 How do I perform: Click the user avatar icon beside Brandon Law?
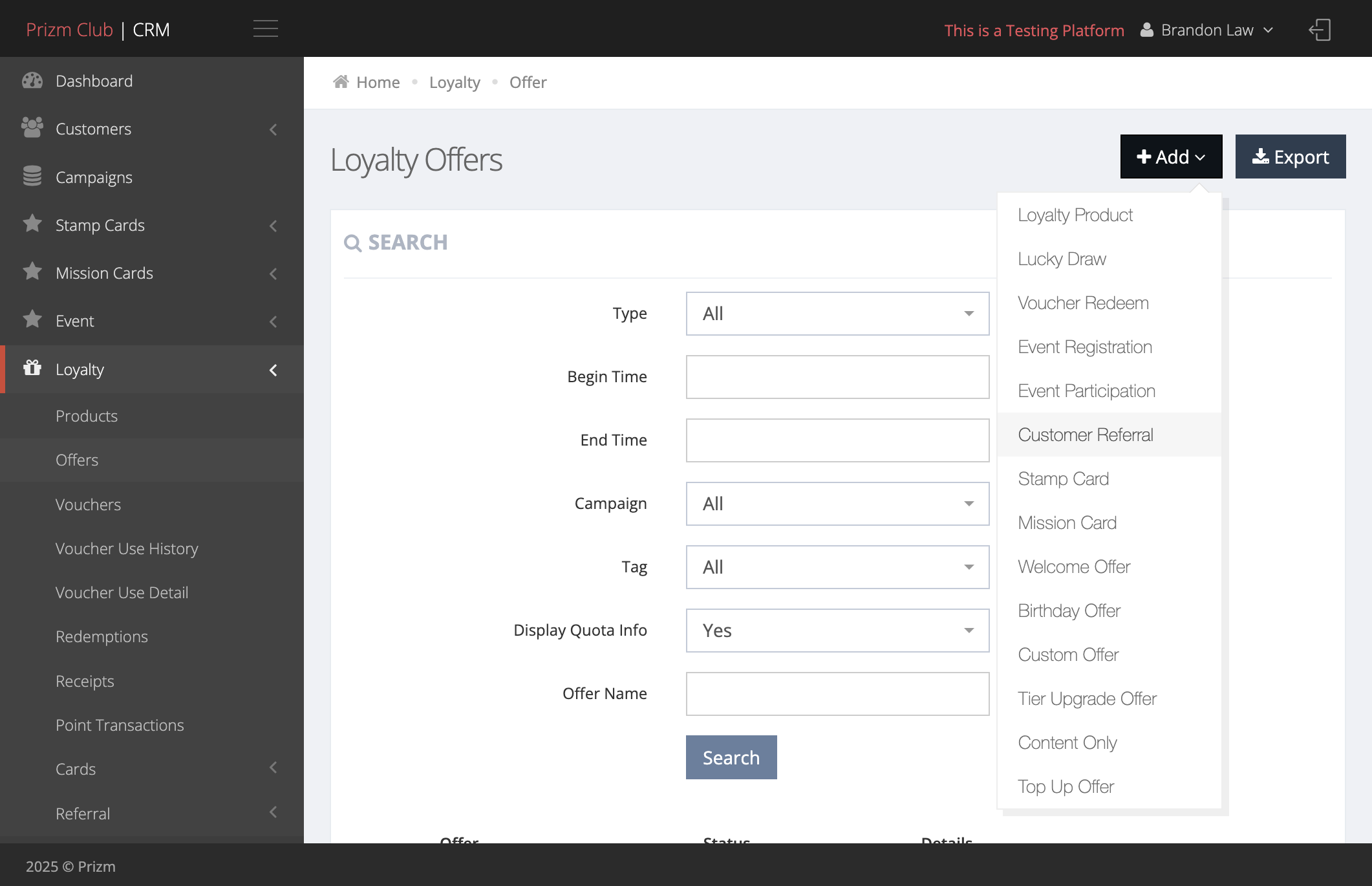pyautogui.click(x=1146, y=30)
